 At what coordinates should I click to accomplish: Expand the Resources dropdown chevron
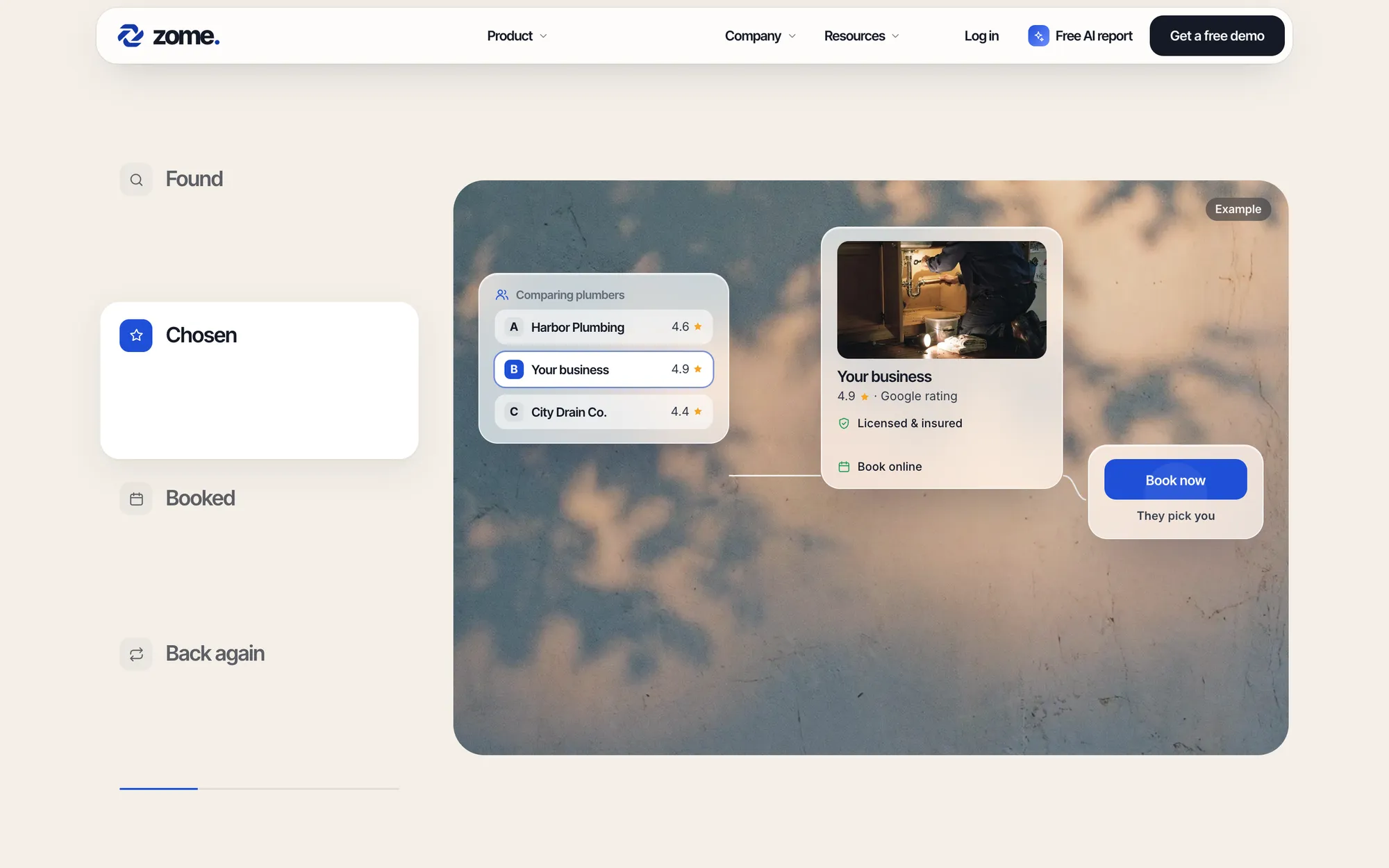coord(895,36)
